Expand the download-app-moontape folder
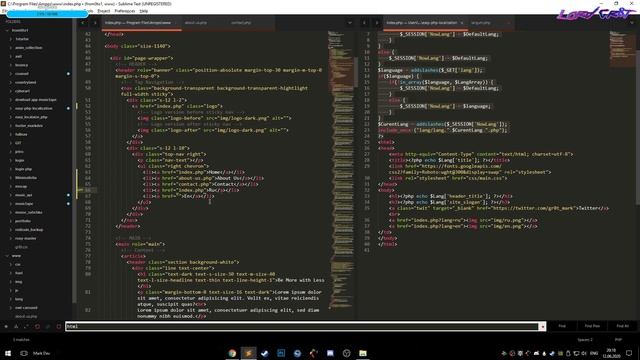Screen dimensions: 640x360 tap(11, 100)
